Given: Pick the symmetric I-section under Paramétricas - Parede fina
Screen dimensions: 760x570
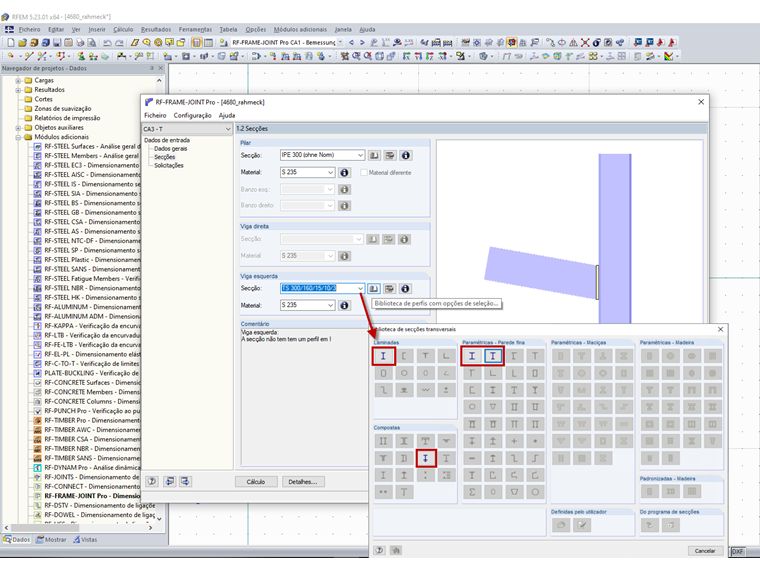Looking at the screenshot, I should coord(472,356).
